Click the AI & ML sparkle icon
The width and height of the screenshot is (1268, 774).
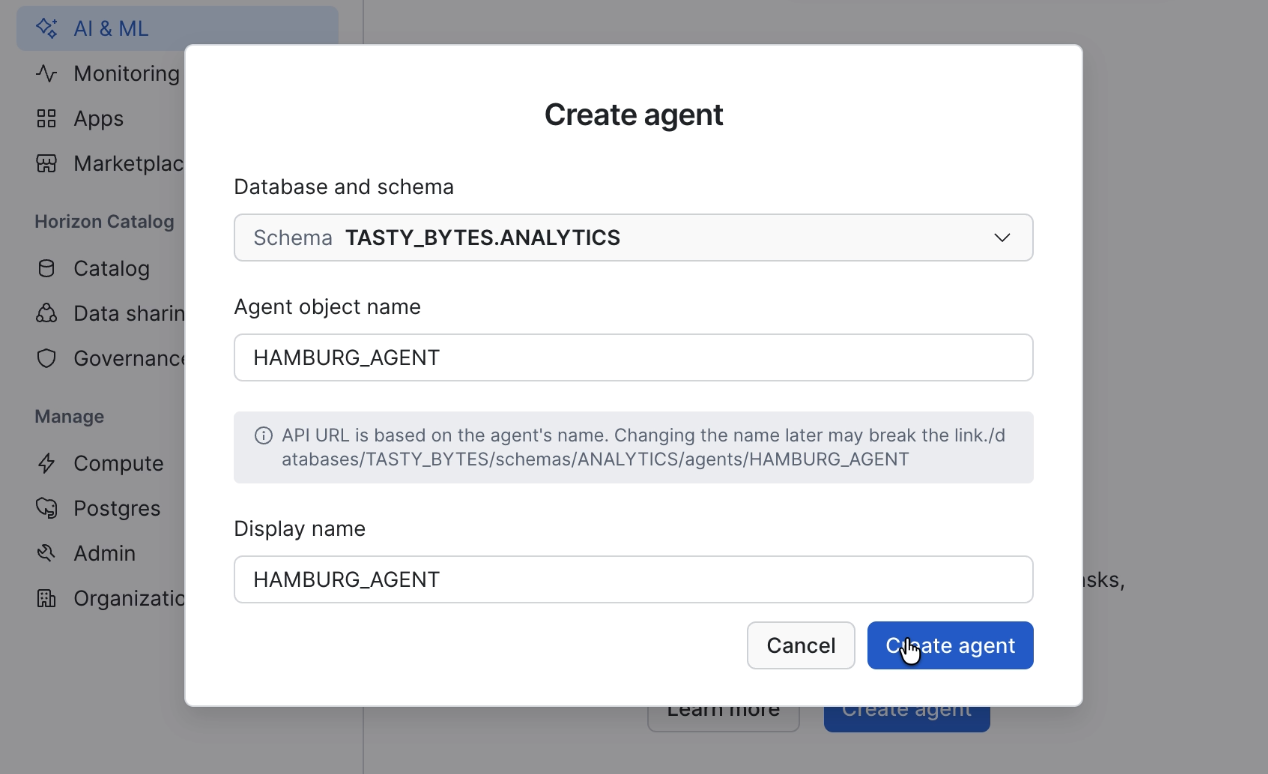46,28
